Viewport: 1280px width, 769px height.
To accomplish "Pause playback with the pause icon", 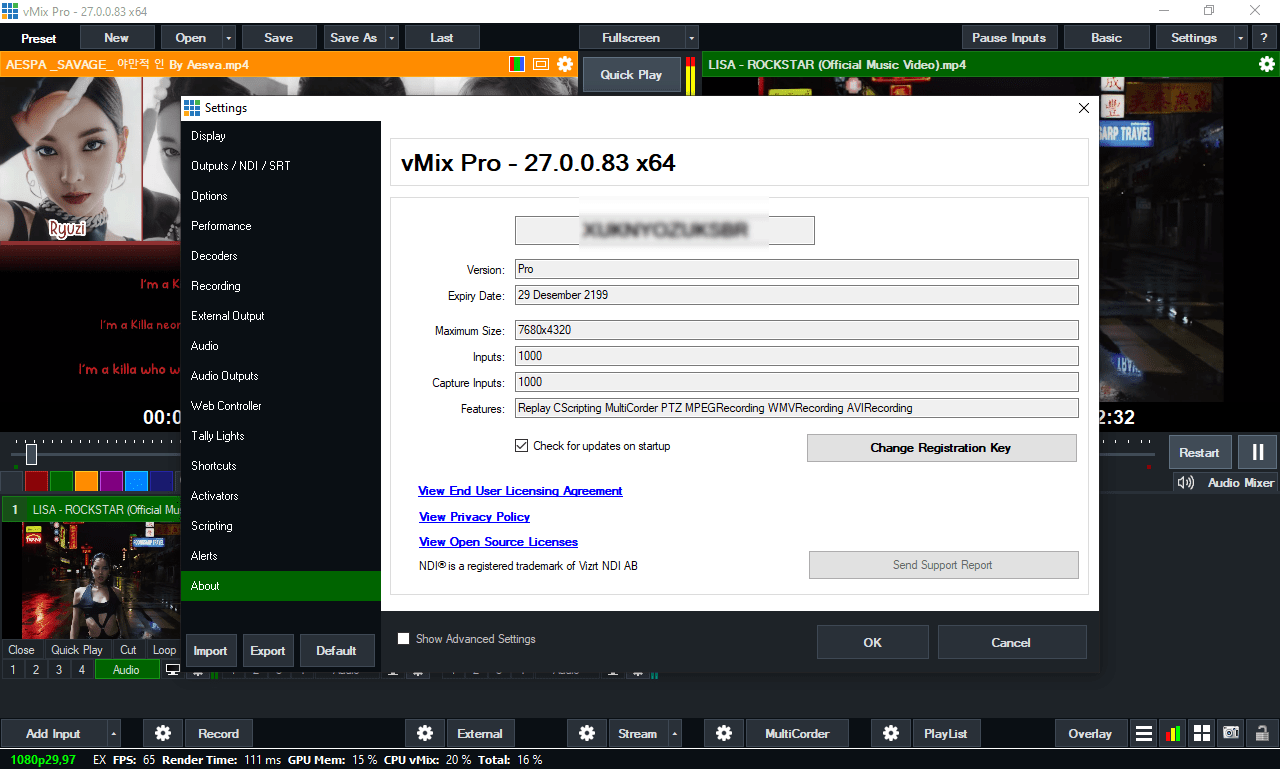I will [1257, 452].
